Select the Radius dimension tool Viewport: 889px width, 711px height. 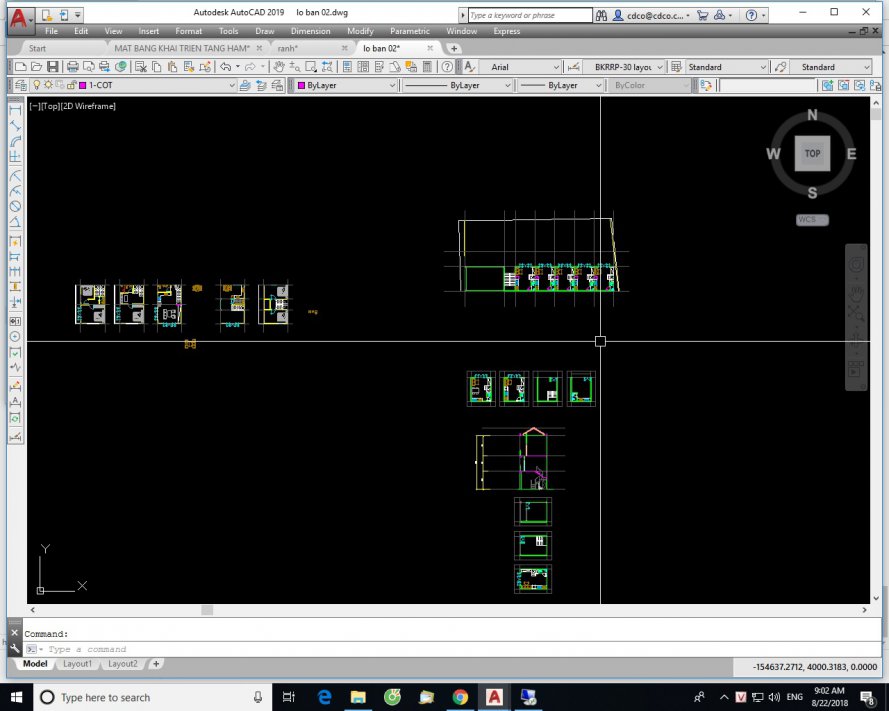(x=15, y=175)
